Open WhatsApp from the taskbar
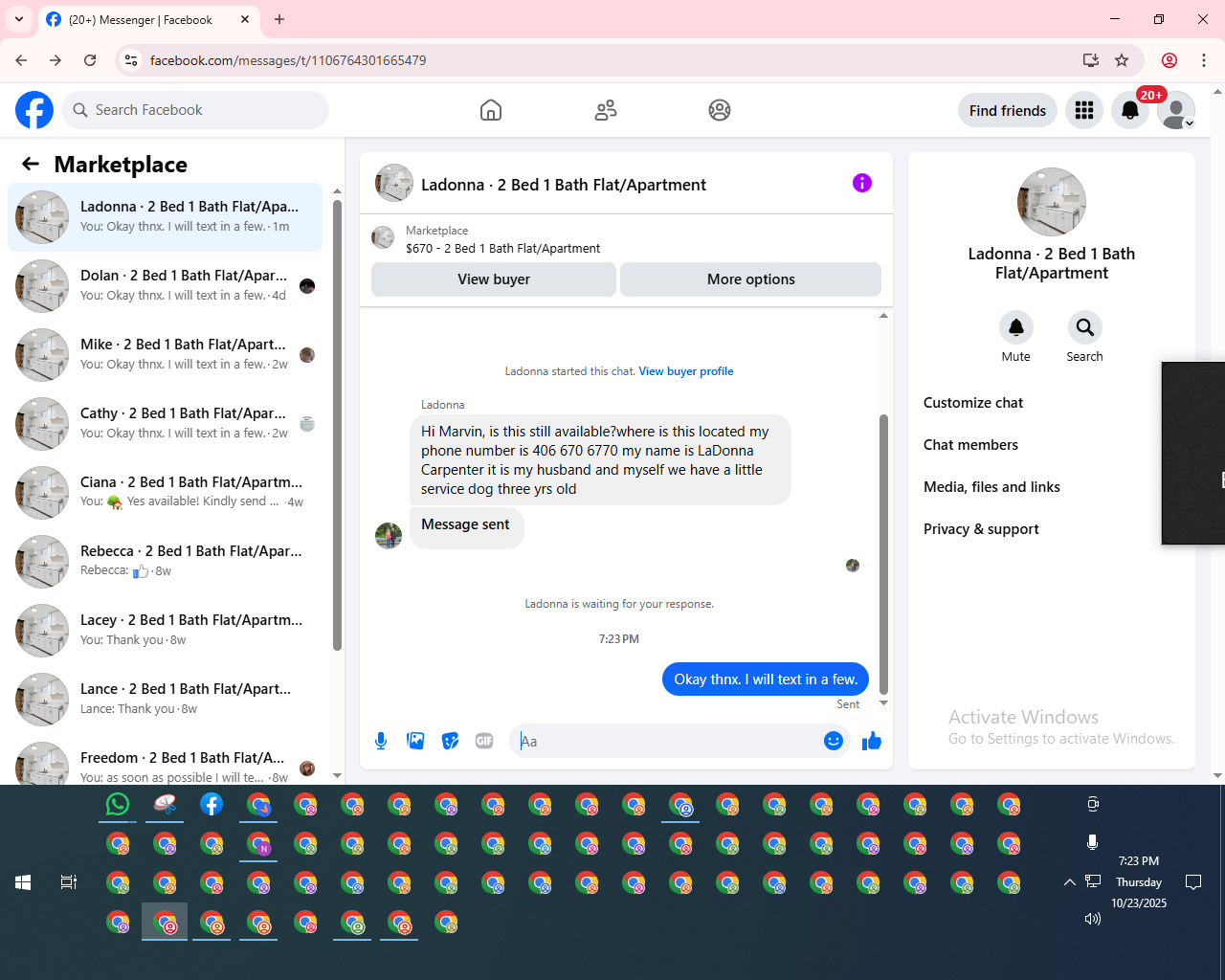The image size is (1225, 980). coord(118,805)
